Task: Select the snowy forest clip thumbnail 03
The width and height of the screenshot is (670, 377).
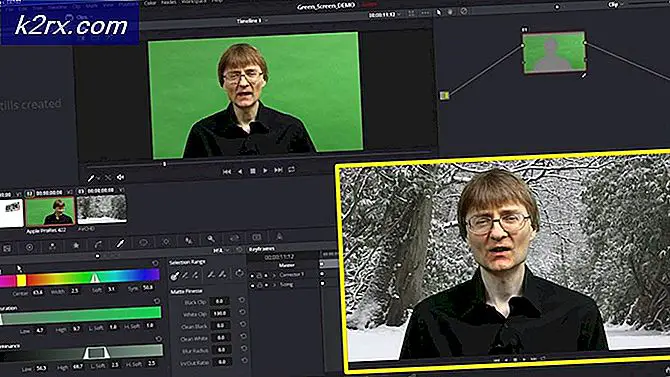Action: [x=102, y=209]
